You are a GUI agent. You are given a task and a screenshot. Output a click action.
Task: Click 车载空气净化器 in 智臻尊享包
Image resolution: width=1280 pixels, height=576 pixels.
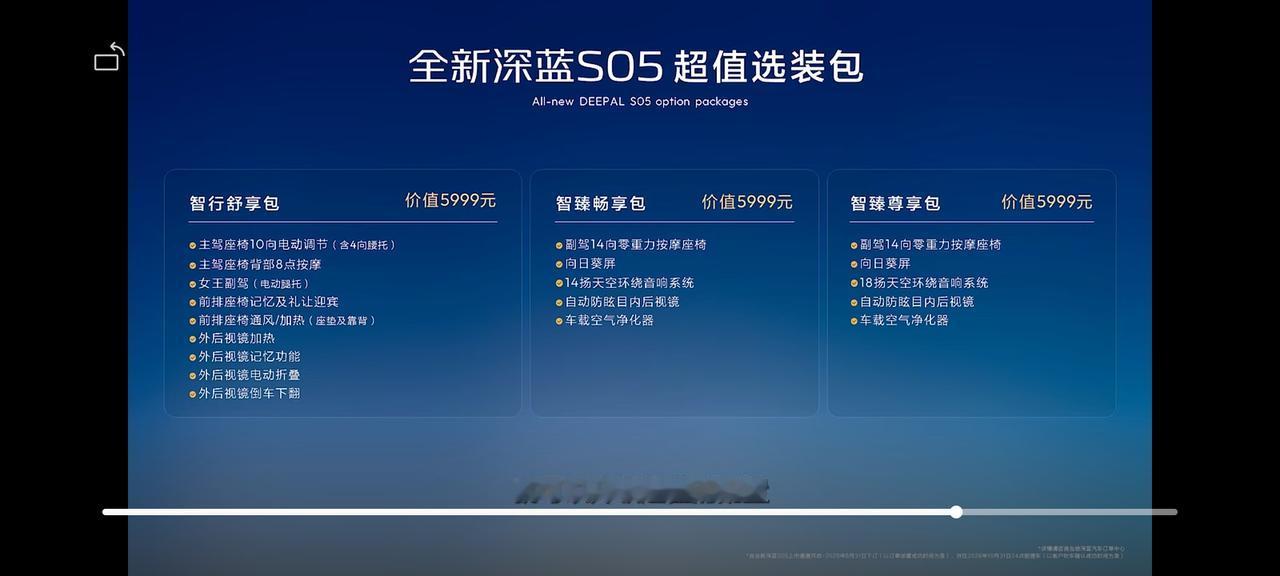tap(900, 320)
